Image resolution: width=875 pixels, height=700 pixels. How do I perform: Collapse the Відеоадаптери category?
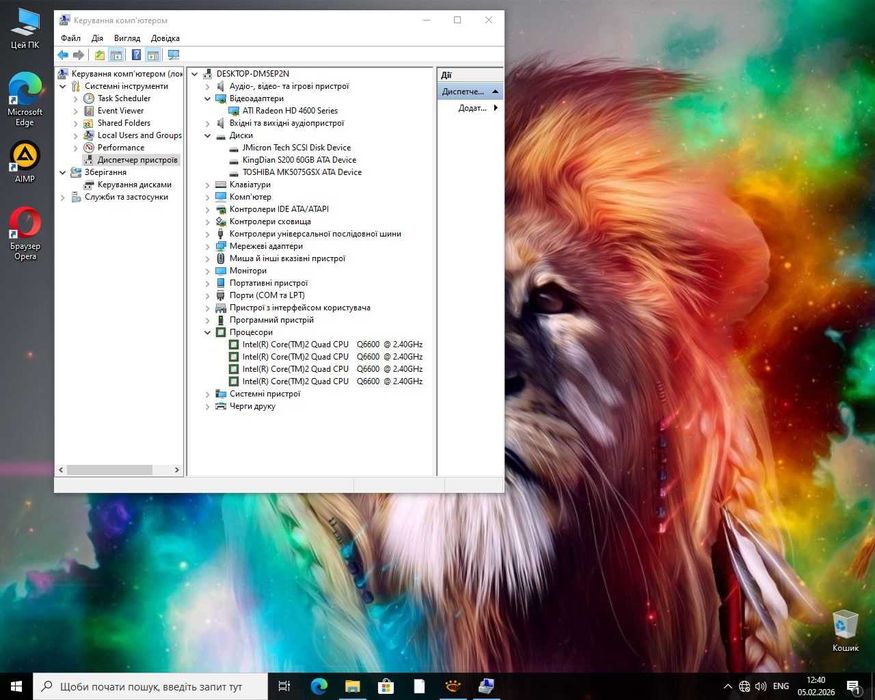pyautogui.click(x=207, y=99)
